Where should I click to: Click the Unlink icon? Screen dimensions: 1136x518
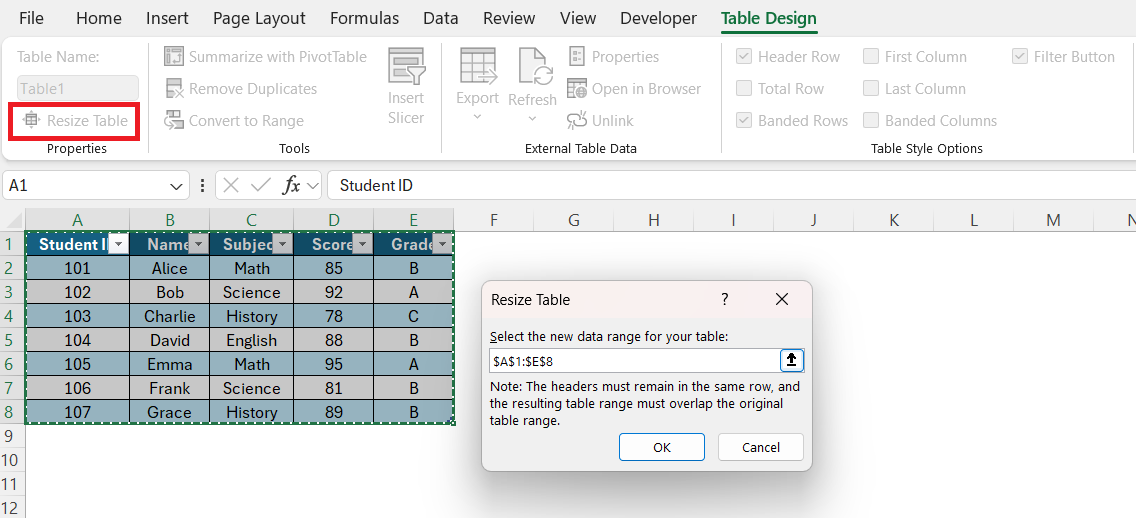(x=577, y=120)
